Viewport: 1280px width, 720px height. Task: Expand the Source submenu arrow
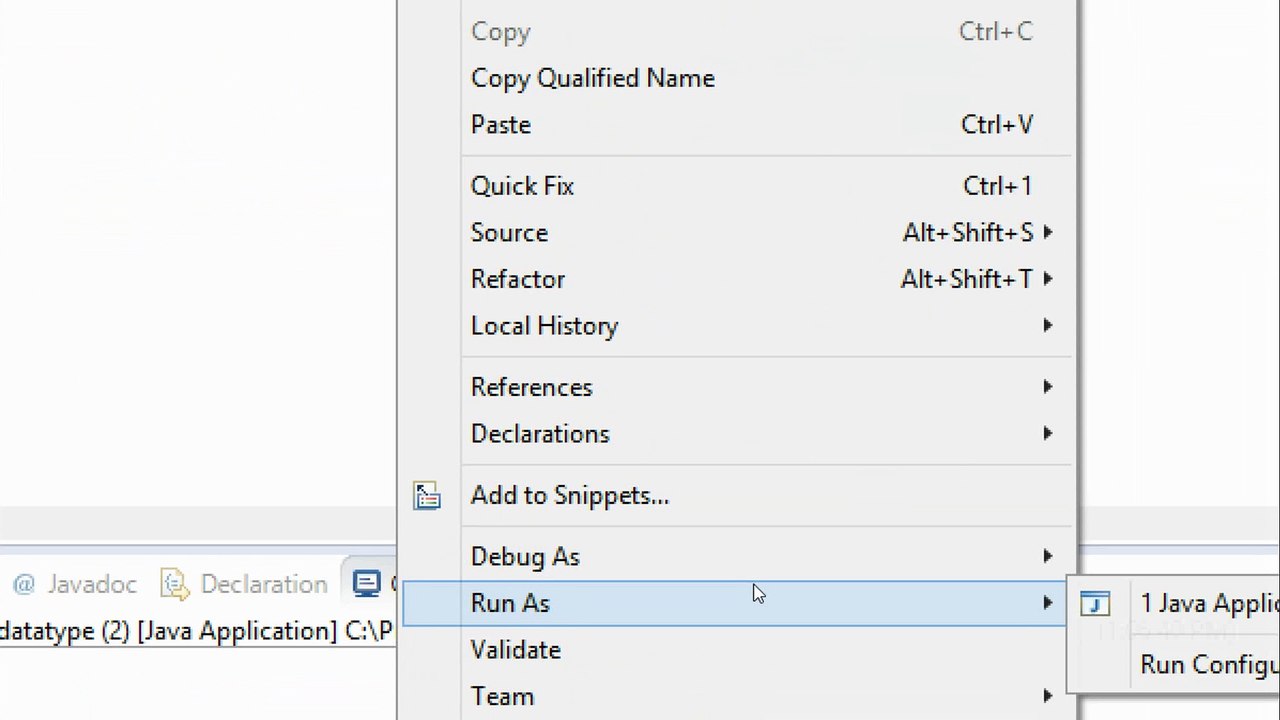pyautogui.click(x=1047, y=233)
